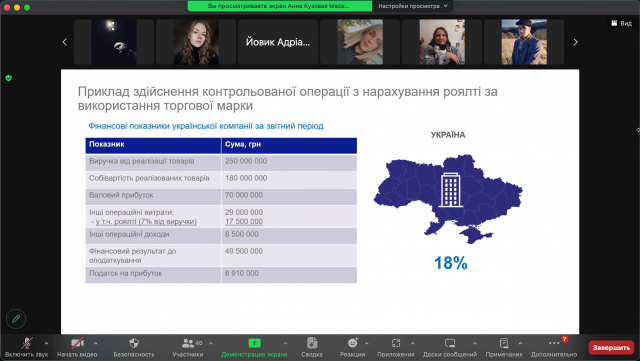Click the green Share Screen icon

[x=254, y=343]
